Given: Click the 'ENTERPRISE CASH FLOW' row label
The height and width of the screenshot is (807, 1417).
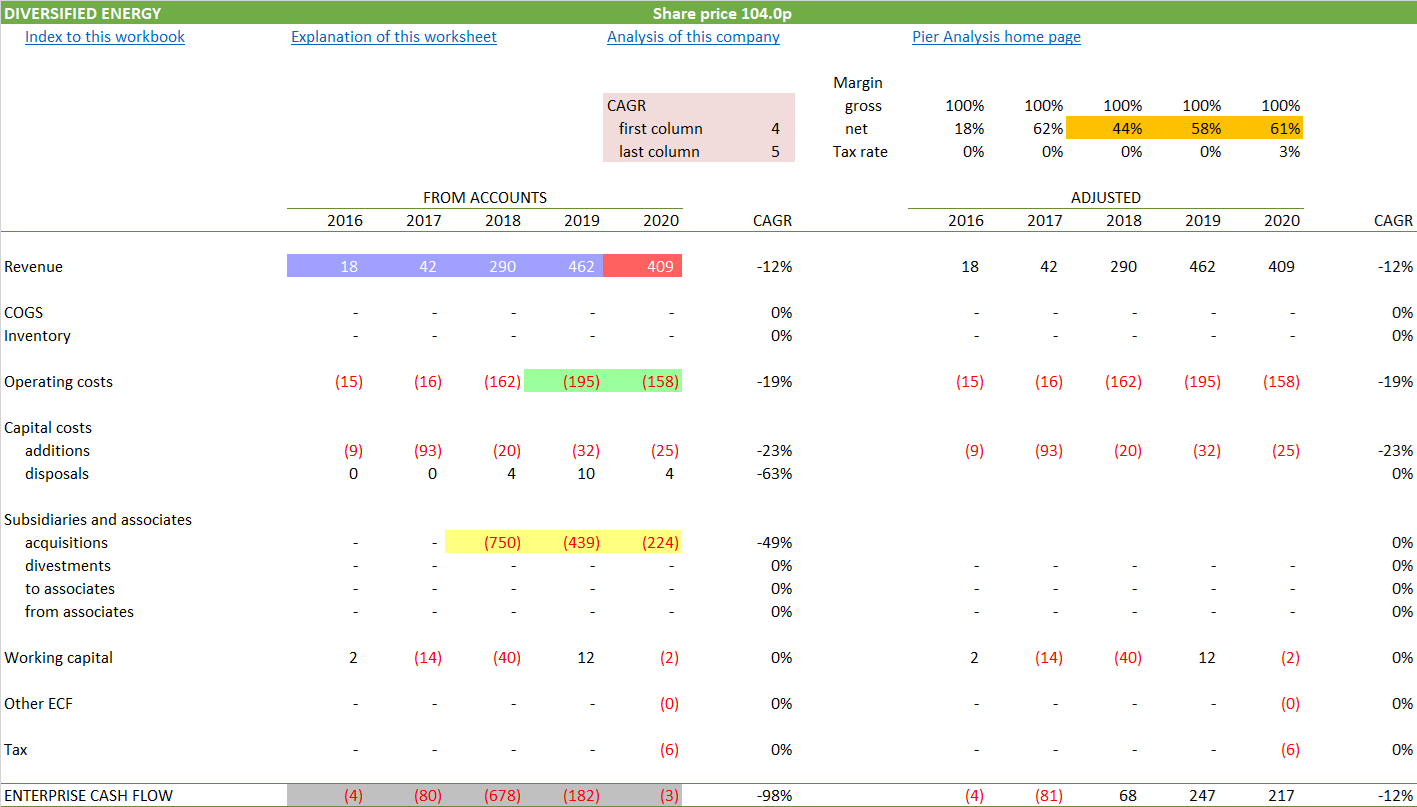Looking at the screenshot, I should click(88, 796).
